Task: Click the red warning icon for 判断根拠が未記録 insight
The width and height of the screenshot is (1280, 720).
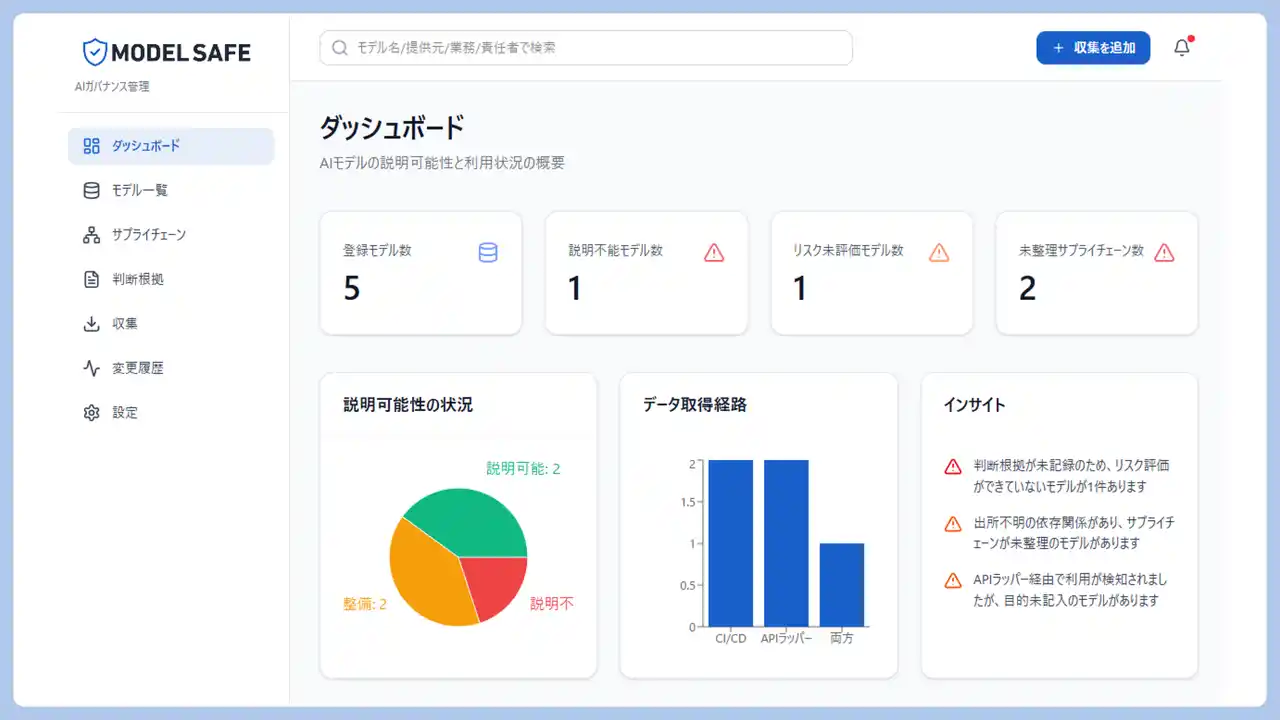Action: click(953, 467)
